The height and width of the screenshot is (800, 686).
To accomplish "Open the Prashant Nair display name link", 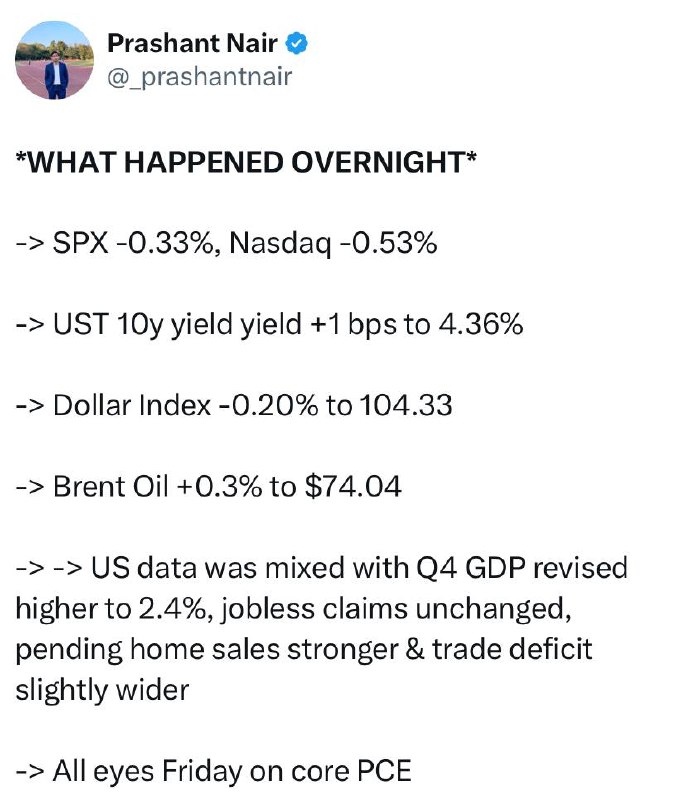I will [192, 43].
